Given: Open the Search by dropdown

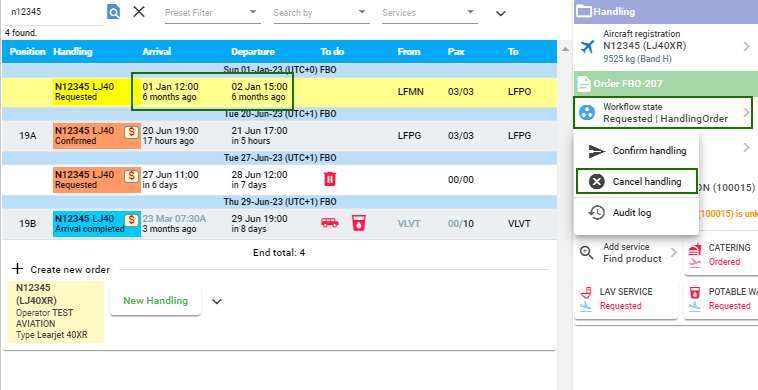Looking at the screenshot, I should pos(321,13).
